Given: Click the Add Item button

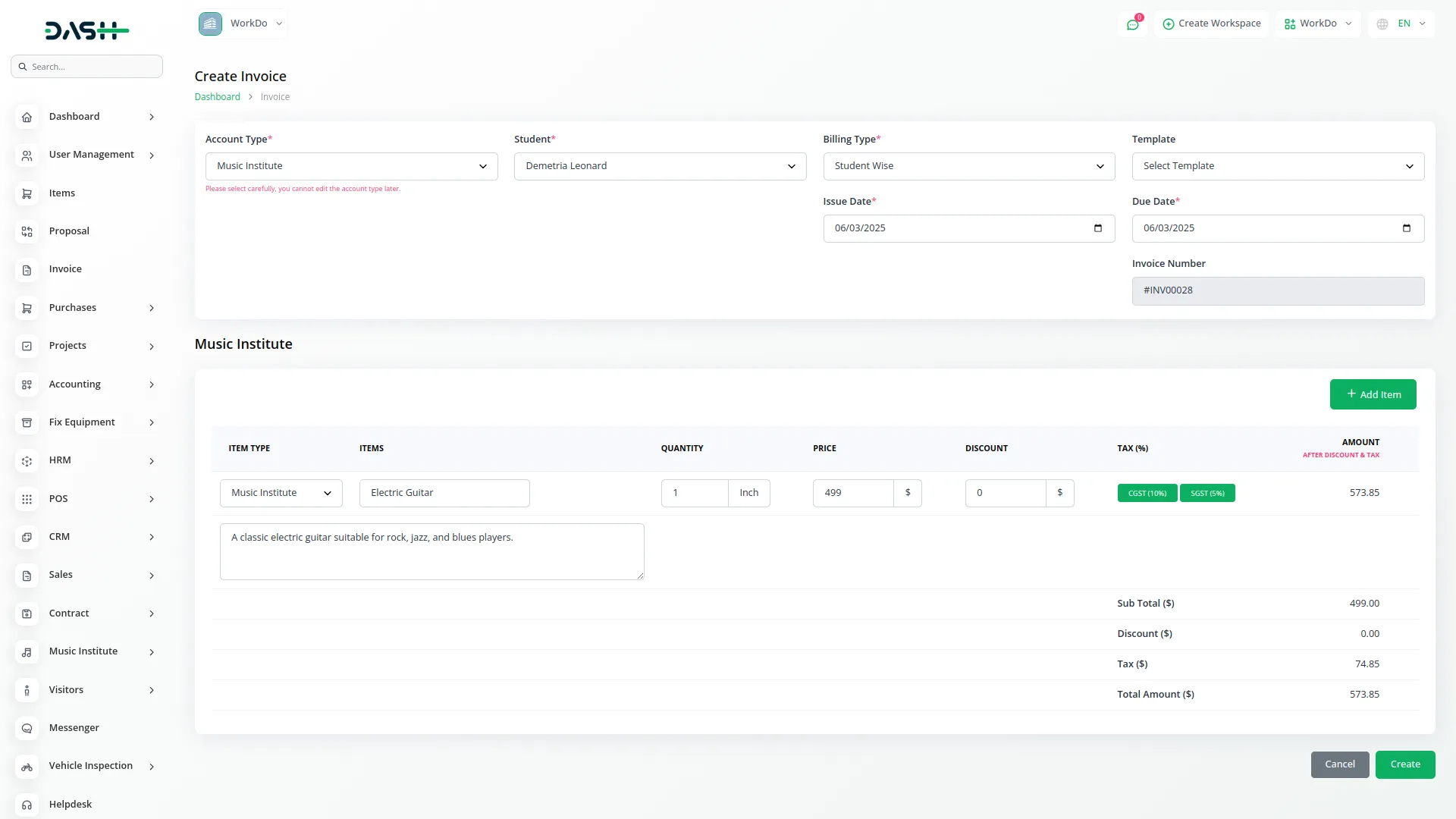Looking at the screenshot, I should tap(1373, 394).
